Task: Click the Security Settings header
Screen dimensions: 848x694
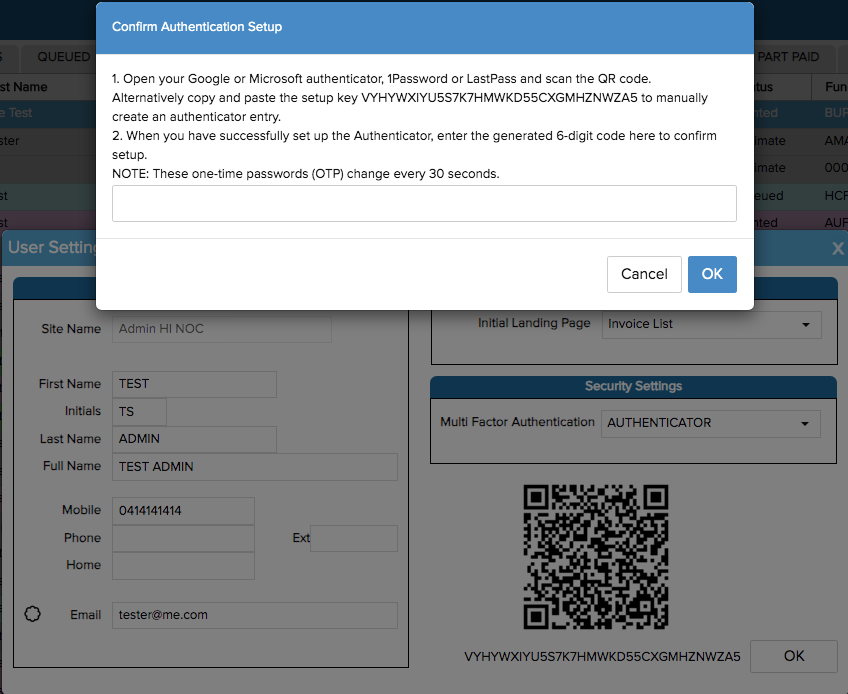Action: pos(633,386)
